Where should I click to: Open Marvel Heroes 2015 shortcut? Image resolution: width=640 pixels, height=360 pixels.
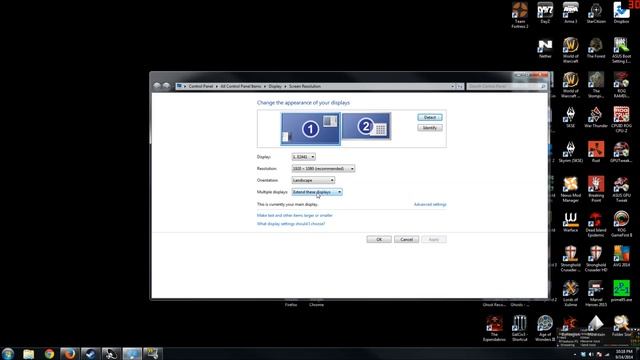point(596,294)
